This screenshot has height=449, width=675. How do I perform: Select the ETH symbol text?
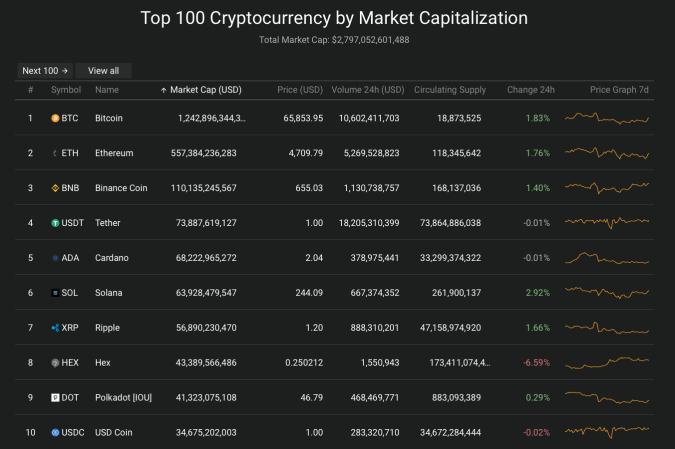(70, 153)
